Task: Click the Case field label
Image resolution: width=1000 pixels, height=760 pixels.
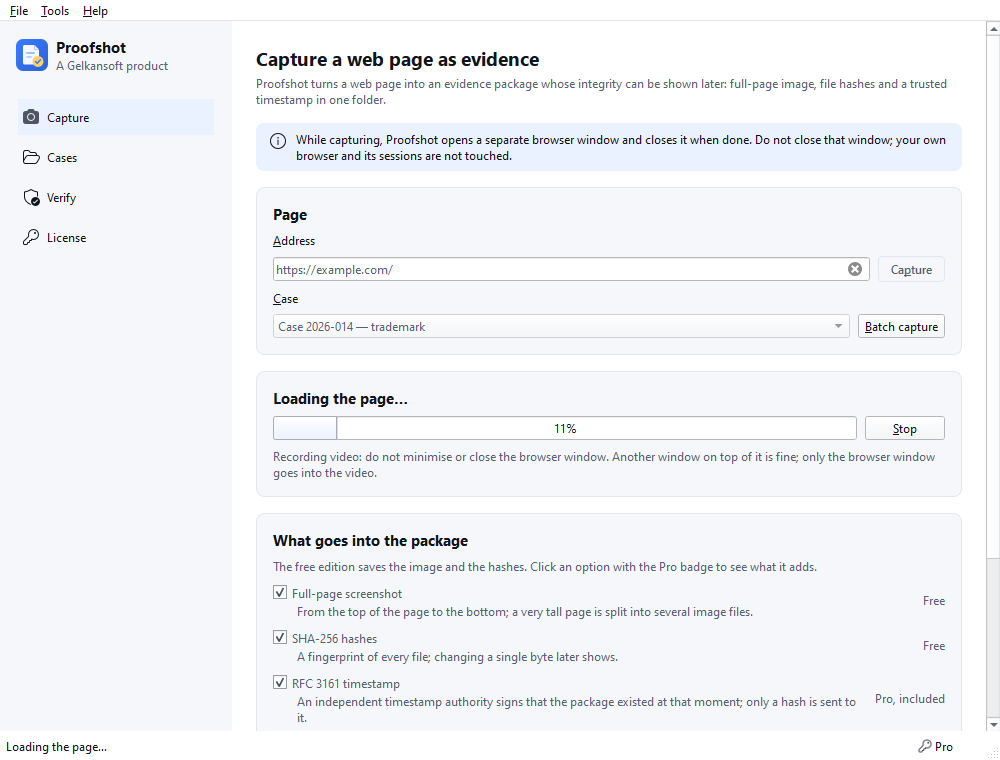Action: pyautogui.click(x=285, y=299)
